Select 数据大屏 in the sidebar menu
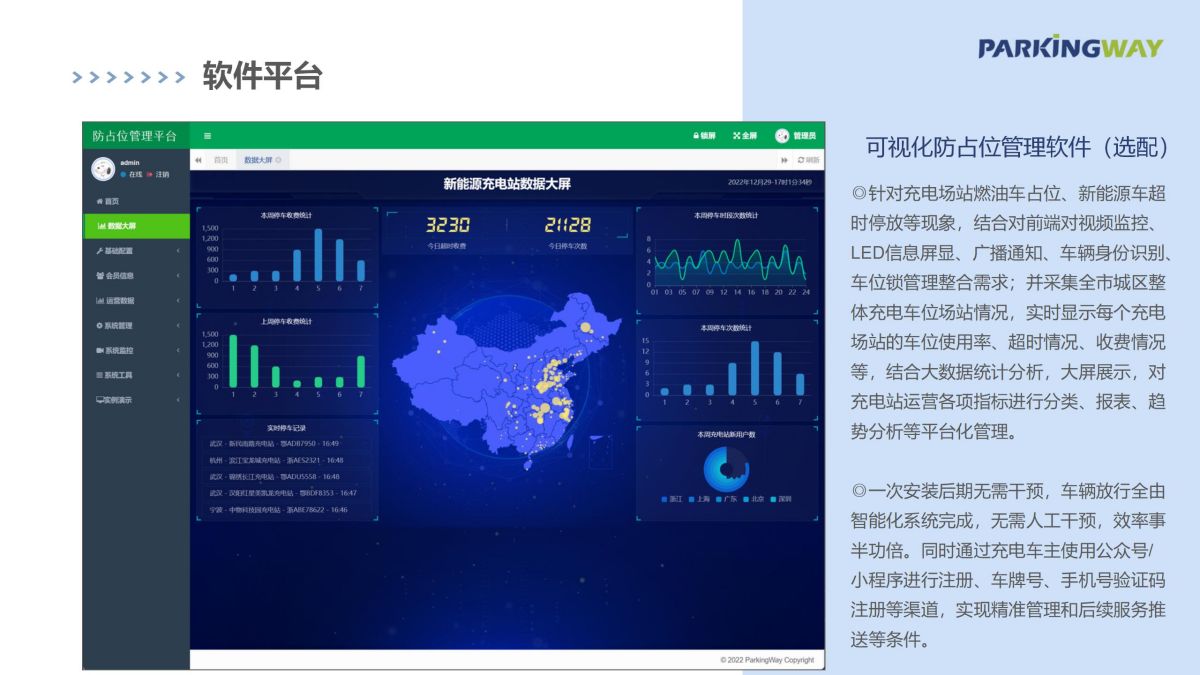Viewport: 1200px width, 675px height. point(136,226)
